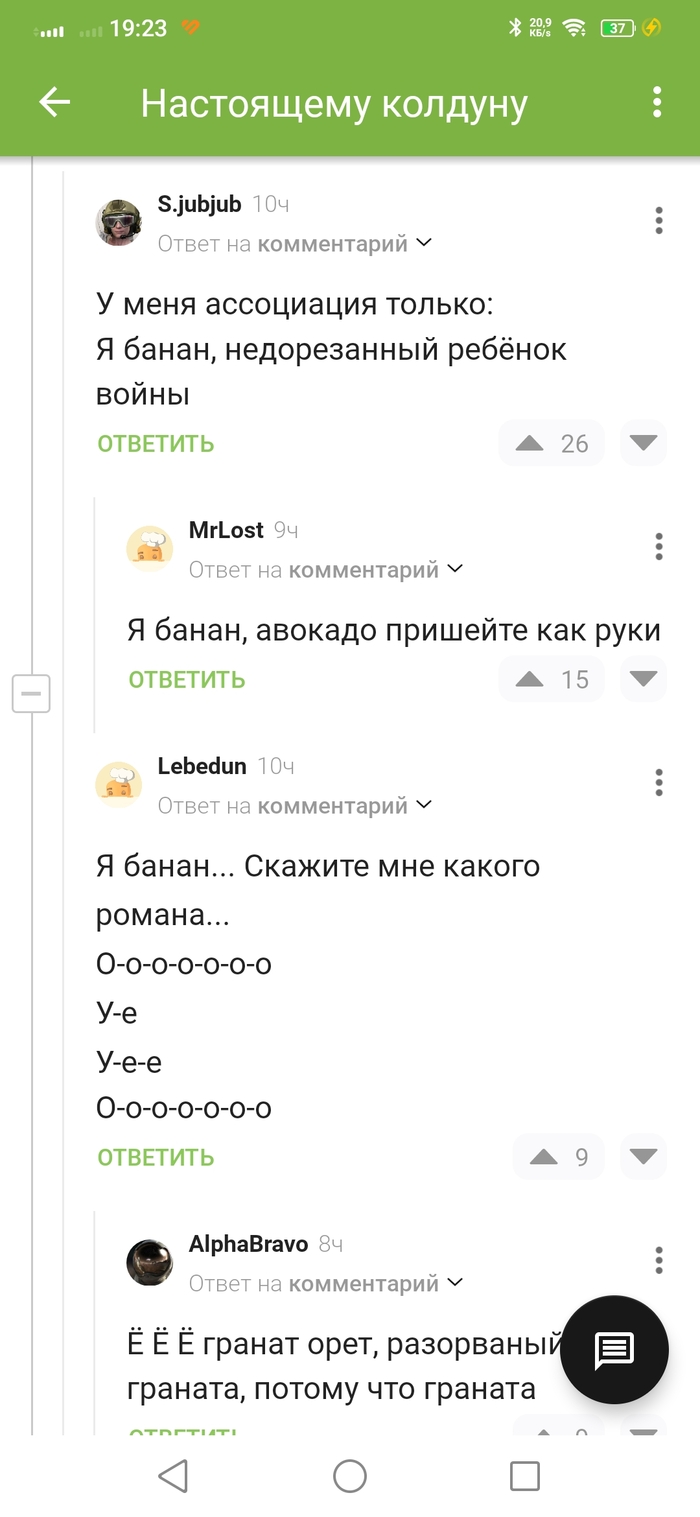Open options menu for MrLost's comment
This screenshot has height=1517, width=700.
click(658, 546)
